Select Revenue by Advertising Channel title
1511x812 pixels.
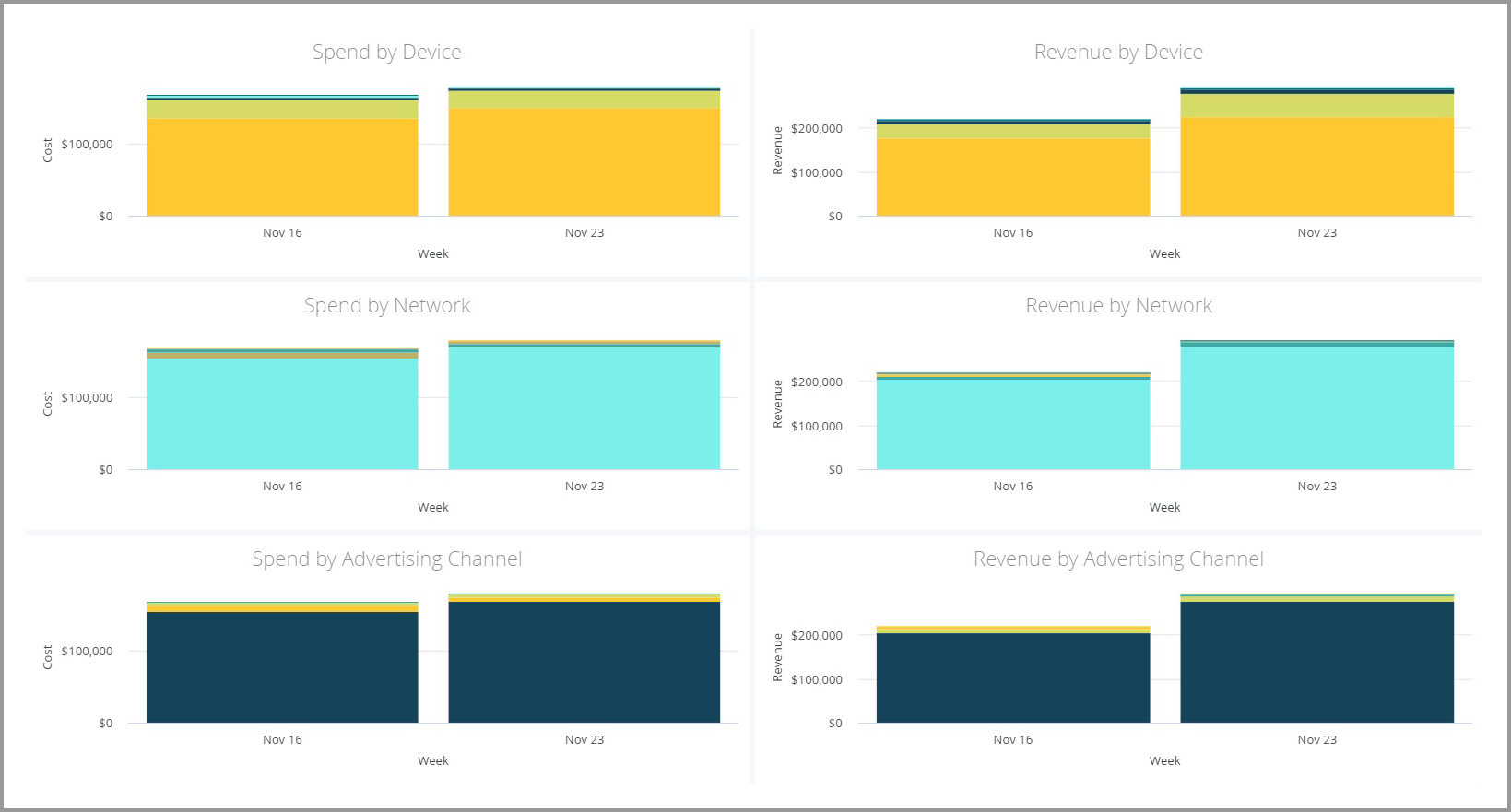click(x=1118, y=559)
